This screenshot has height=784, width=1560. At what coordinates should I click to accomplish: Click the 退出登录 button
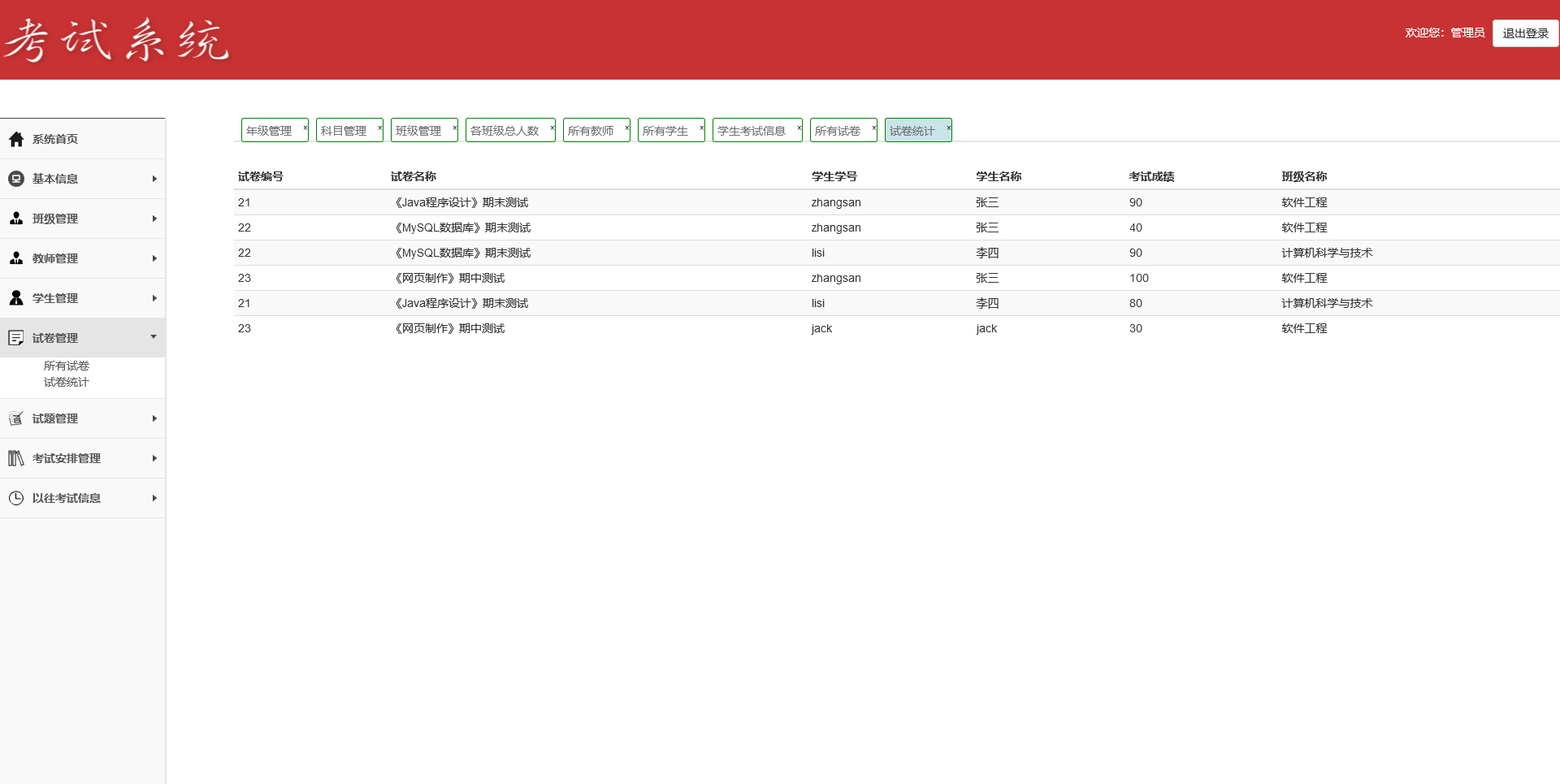[x=1525, y=33]
